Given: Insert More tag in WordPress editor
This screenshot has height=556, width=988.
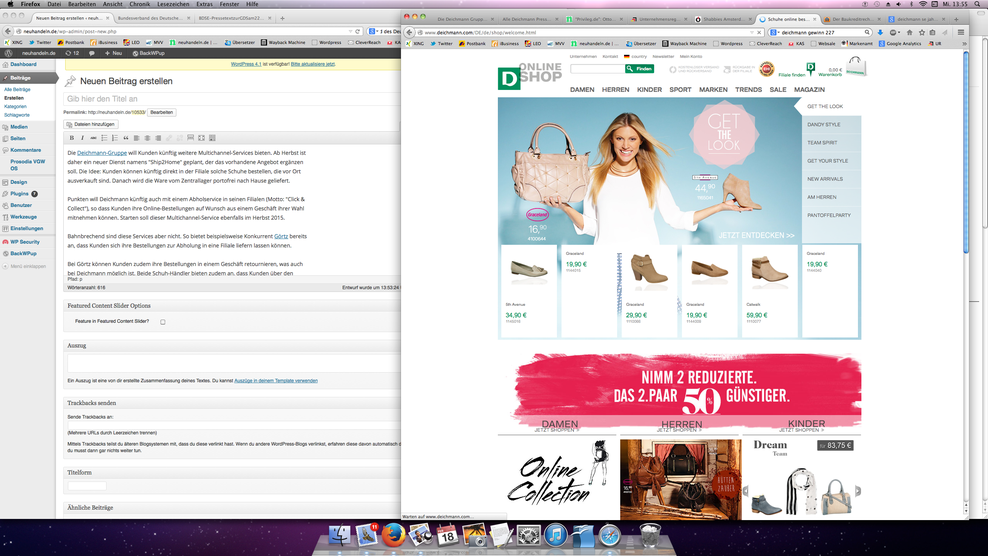Looking at the screenshot, I should [190, 138].
